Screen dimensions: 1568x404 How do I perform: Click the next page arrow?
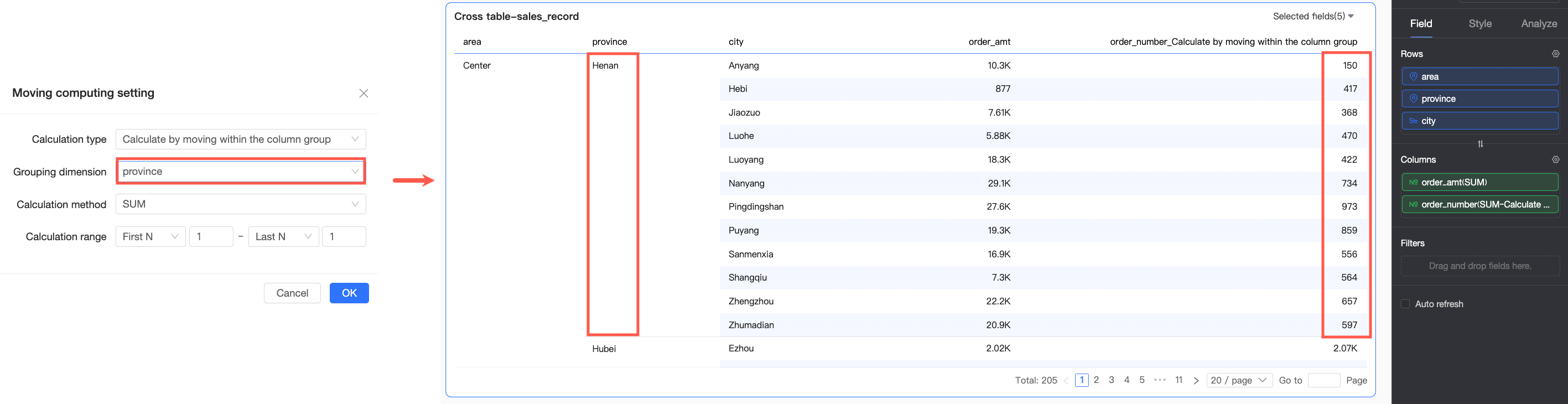[x=1196, y=380]
